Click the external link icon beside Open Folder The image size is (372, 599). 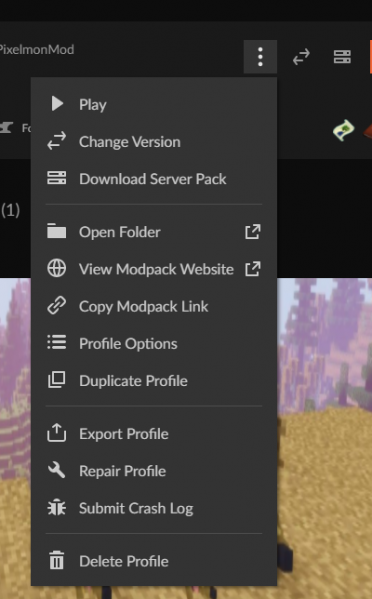pos(253,232)
